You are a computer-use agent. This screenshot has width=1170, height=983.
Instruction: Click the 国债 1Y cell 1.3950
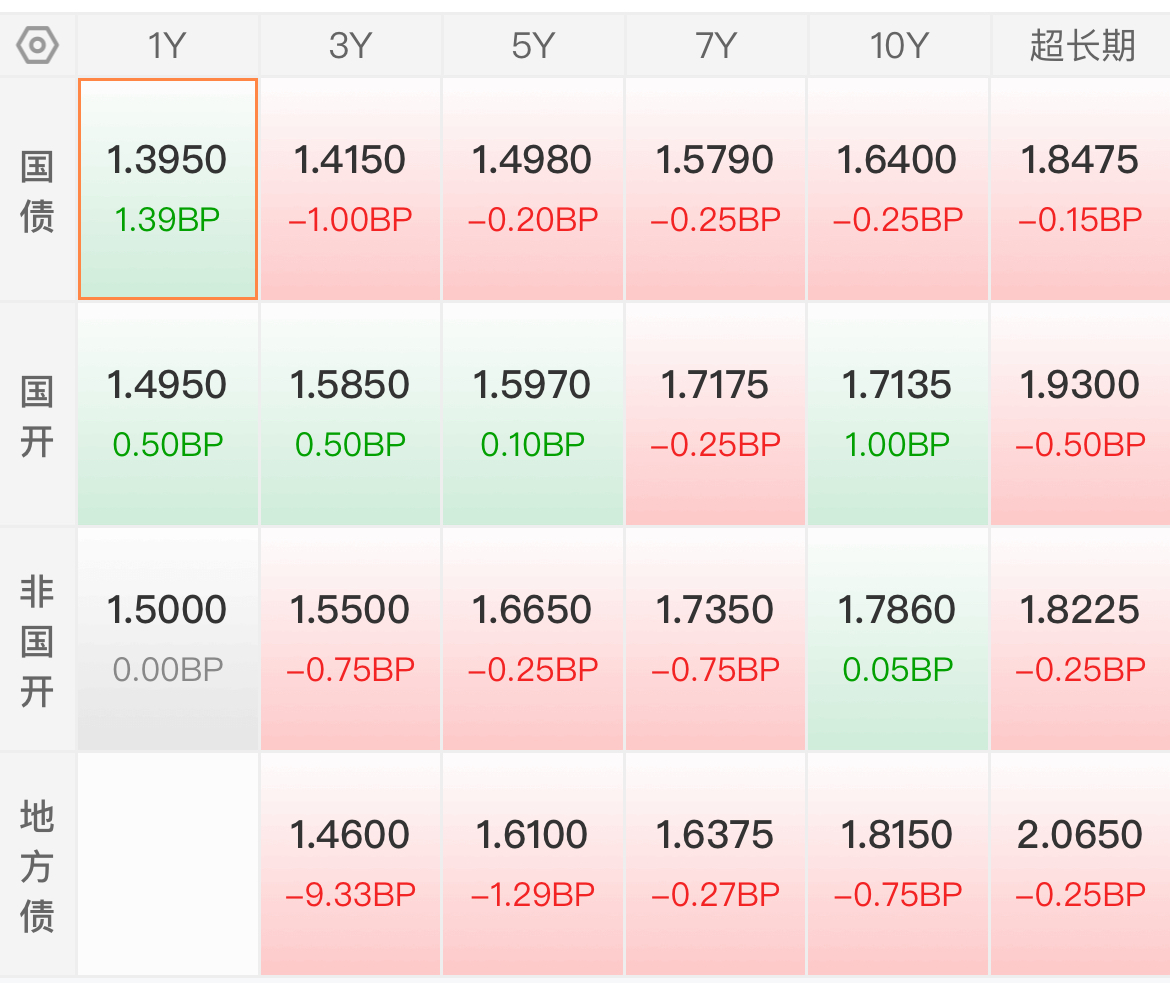[168, 190]
